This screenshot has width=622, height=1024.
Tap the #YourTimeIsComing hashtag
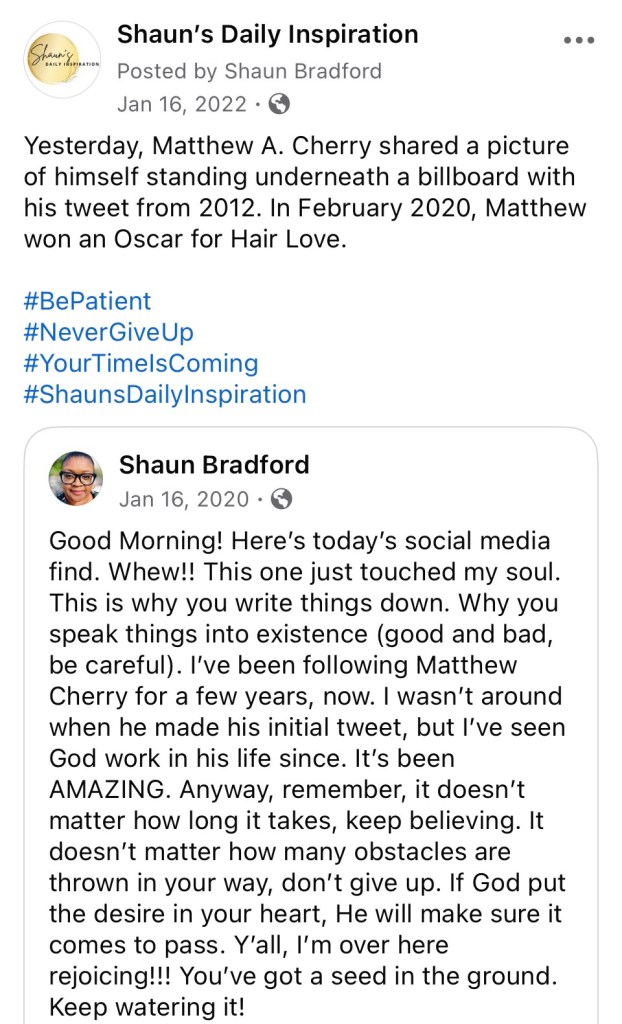pos(140,363)
